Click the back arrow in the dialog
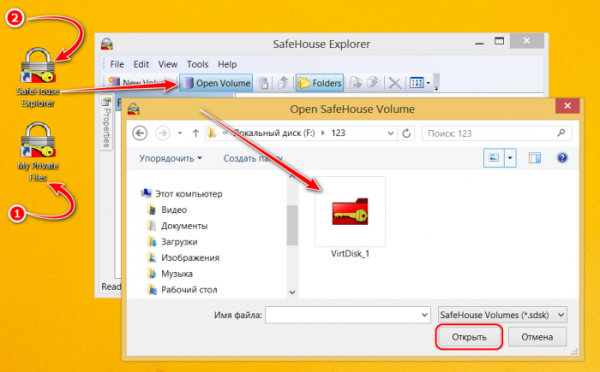This screenshot has width=600, height=372. click(140, 133)
